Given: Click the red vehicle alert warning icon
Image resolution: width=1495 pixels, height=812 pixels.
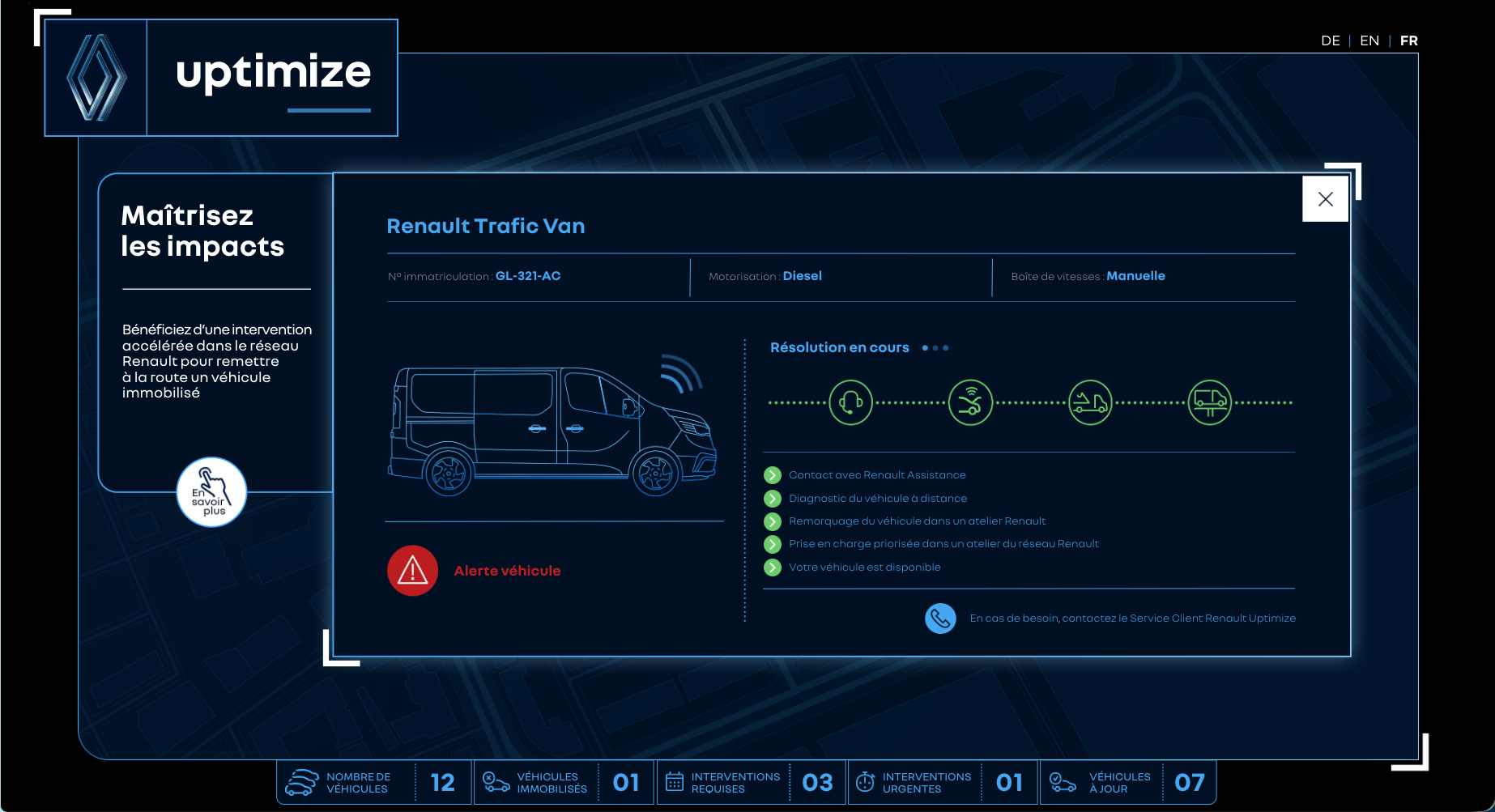Looking at the screenshot, I should tap(413, 571).
